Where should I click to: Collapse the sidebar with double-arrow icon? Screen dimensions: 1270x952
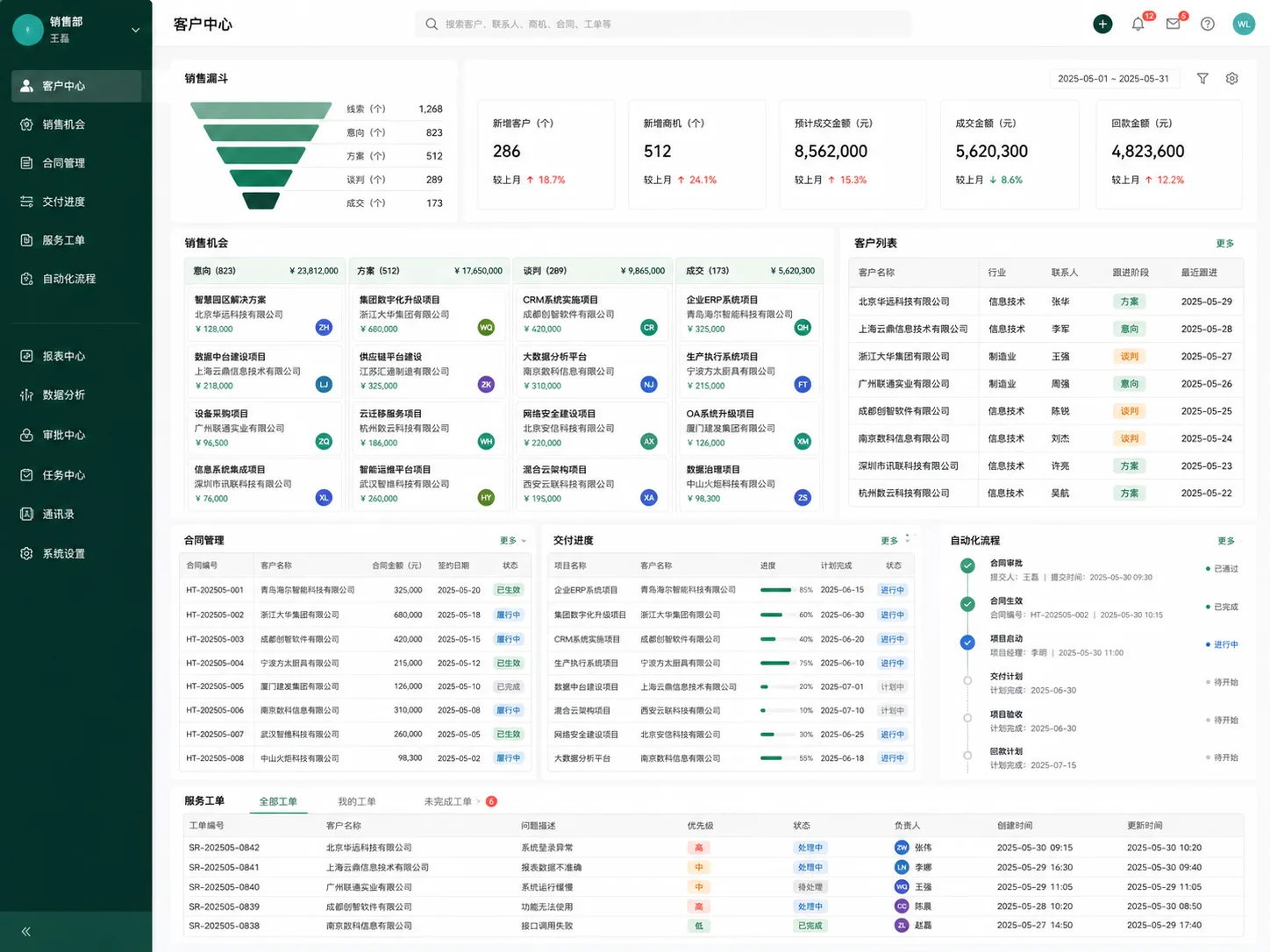(26, 932)
